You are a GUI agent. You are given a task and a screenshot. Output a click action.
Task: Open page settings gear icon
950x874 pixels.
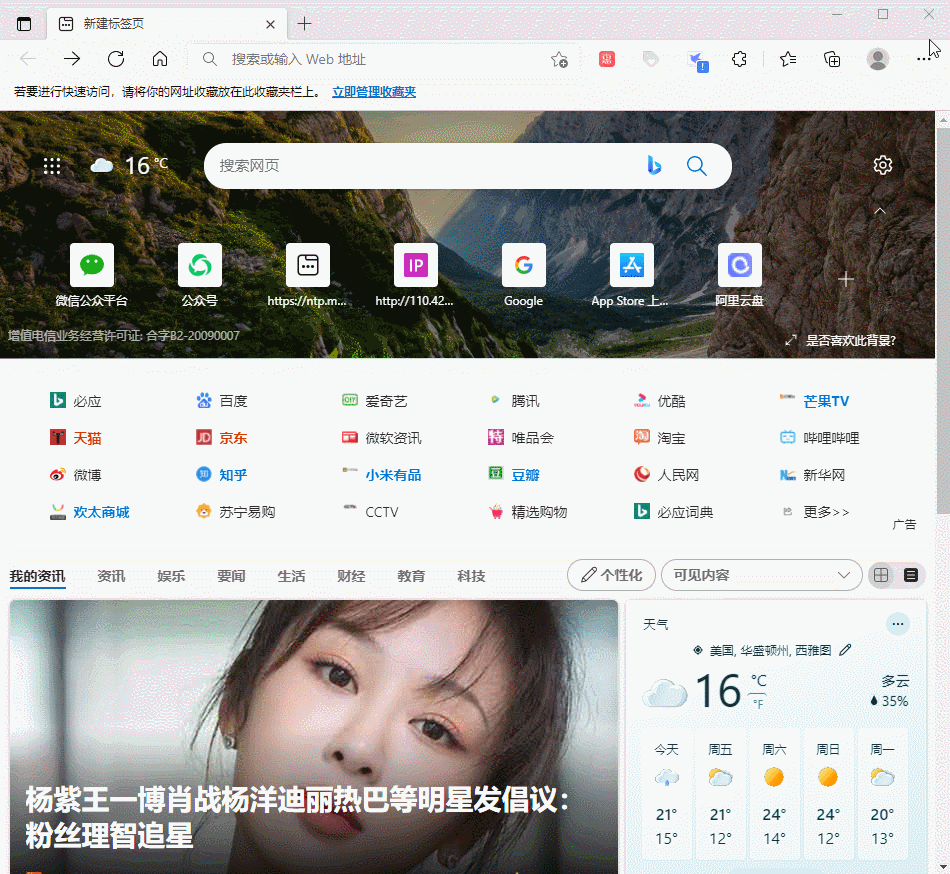point(882,165)
